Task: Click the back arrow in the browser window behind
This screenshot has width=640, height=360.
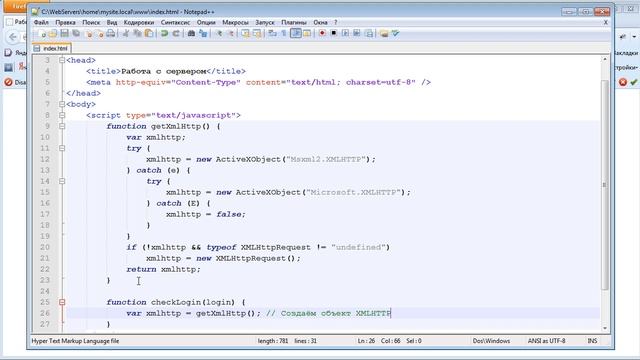Action: tap(13, 37)
